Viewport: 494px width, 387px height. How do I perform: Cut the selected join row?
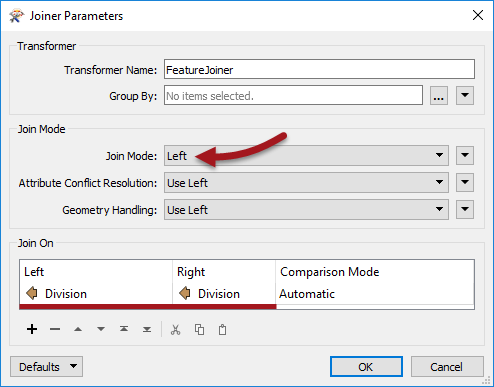[175, 330]
